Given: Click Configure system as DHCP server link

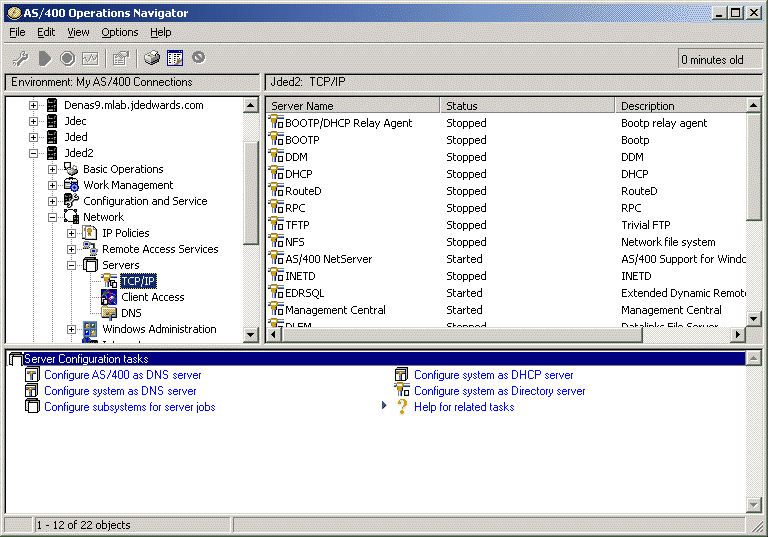Looking at the screenshot, I should [x=493, y=375].
